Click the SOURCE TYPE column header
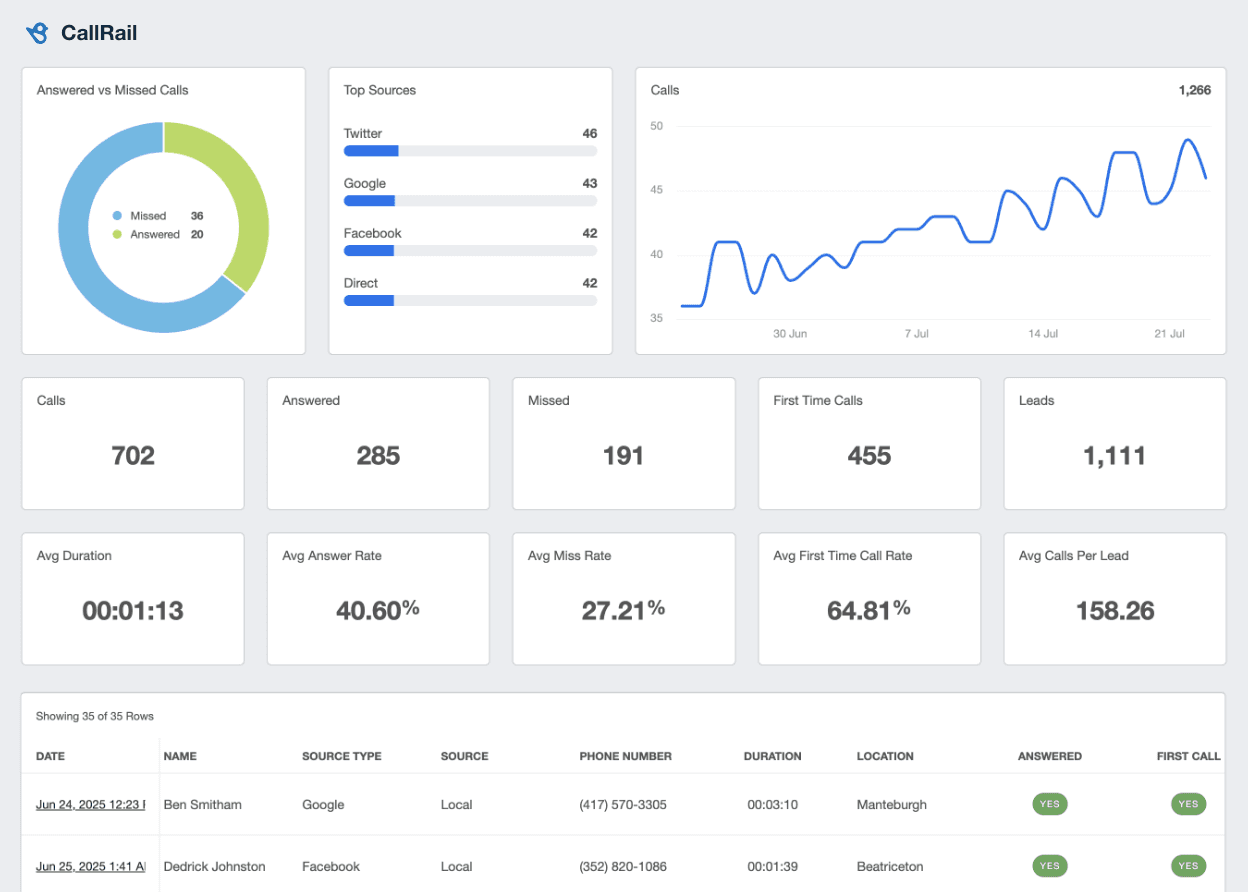This screenshot has height=892, width=1248. [x=341, y=756]
